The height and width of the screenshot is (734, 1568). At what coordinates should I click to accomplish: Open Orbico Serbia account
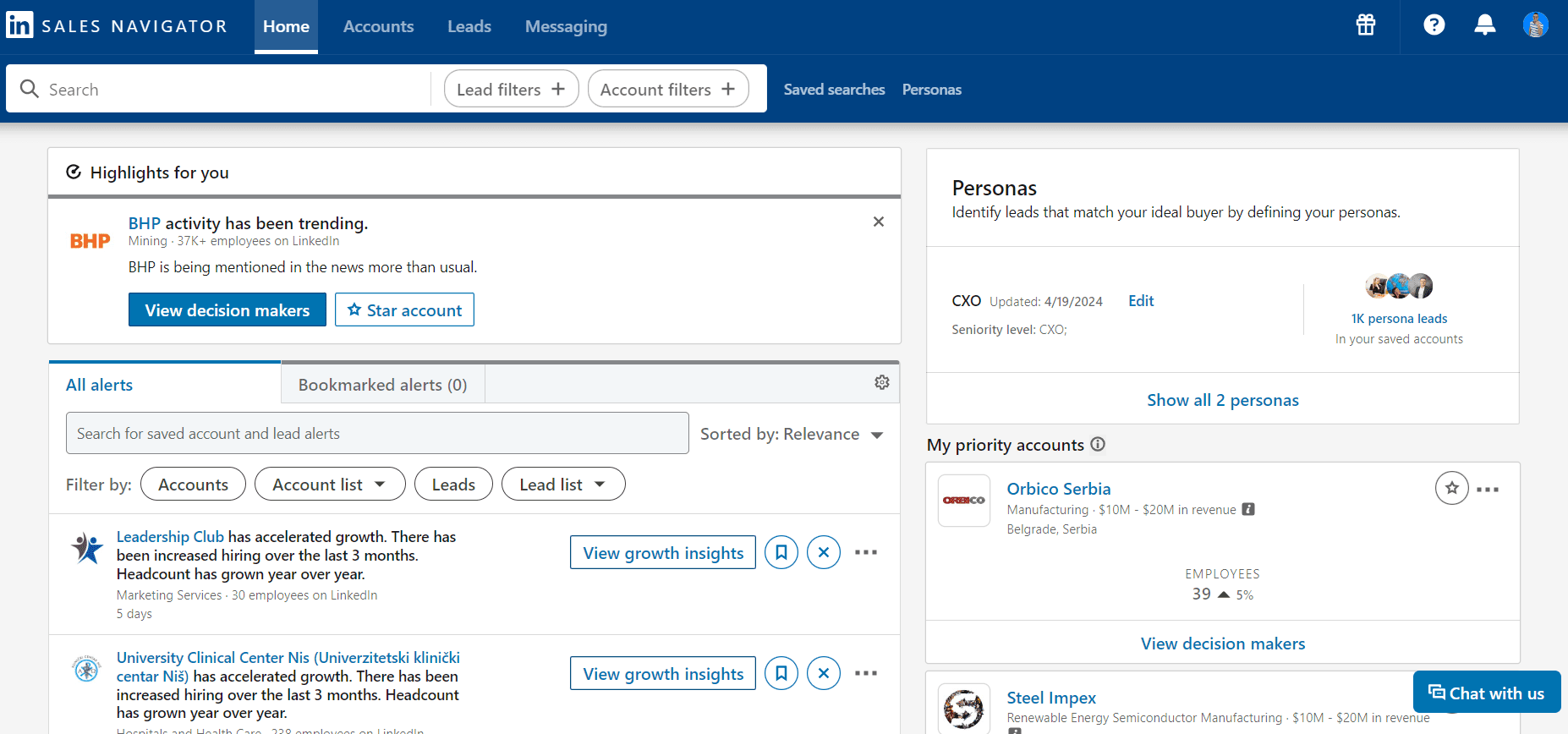(x=1059, y=489)
